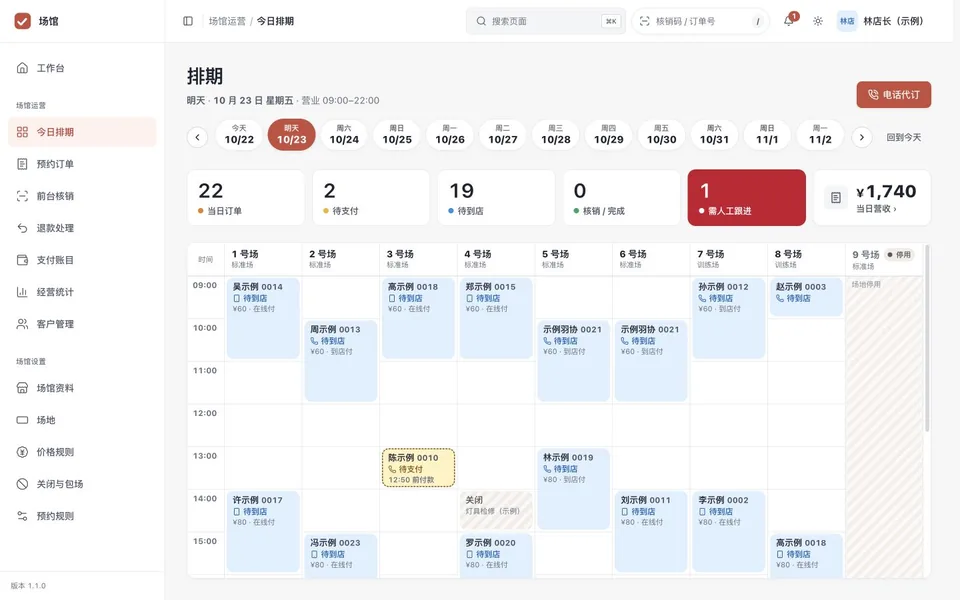Filter by 核销 / 完成 card
Viewport: 960px width, 600px height.
pyautogui.click(x=621, y=197)
